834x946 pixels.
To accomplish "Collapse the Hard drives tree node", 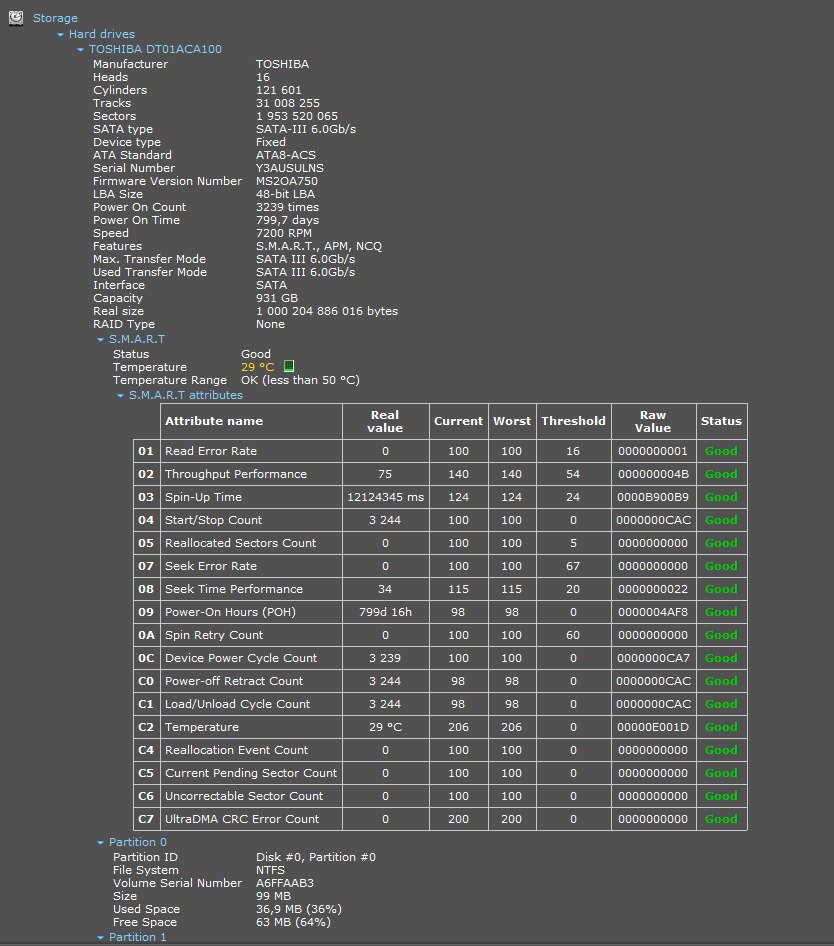I will click(60, 34).
